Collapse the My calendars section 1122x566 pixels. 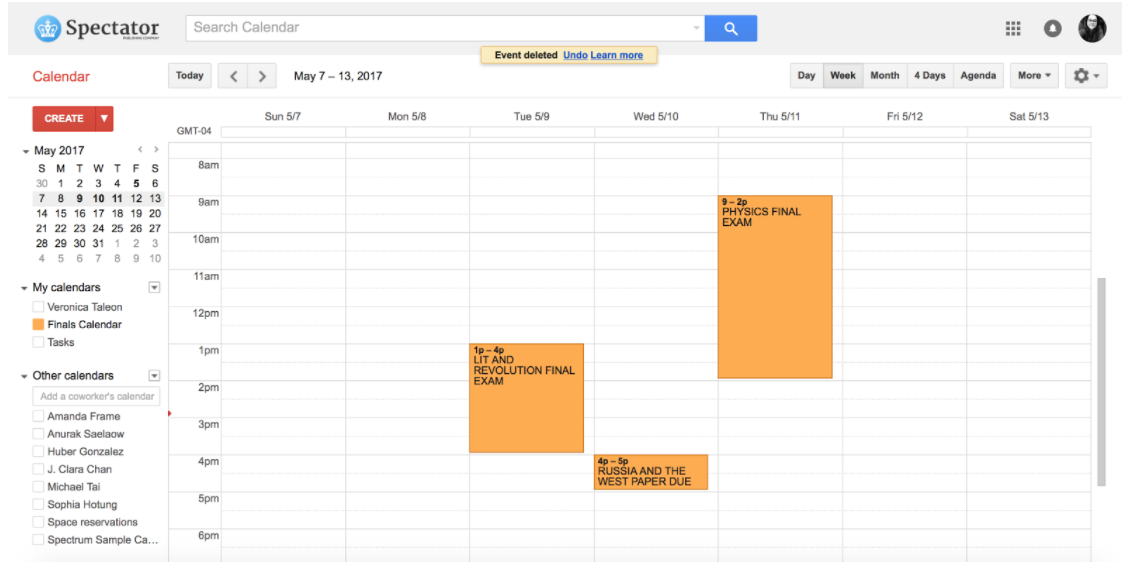click(25, 288)
